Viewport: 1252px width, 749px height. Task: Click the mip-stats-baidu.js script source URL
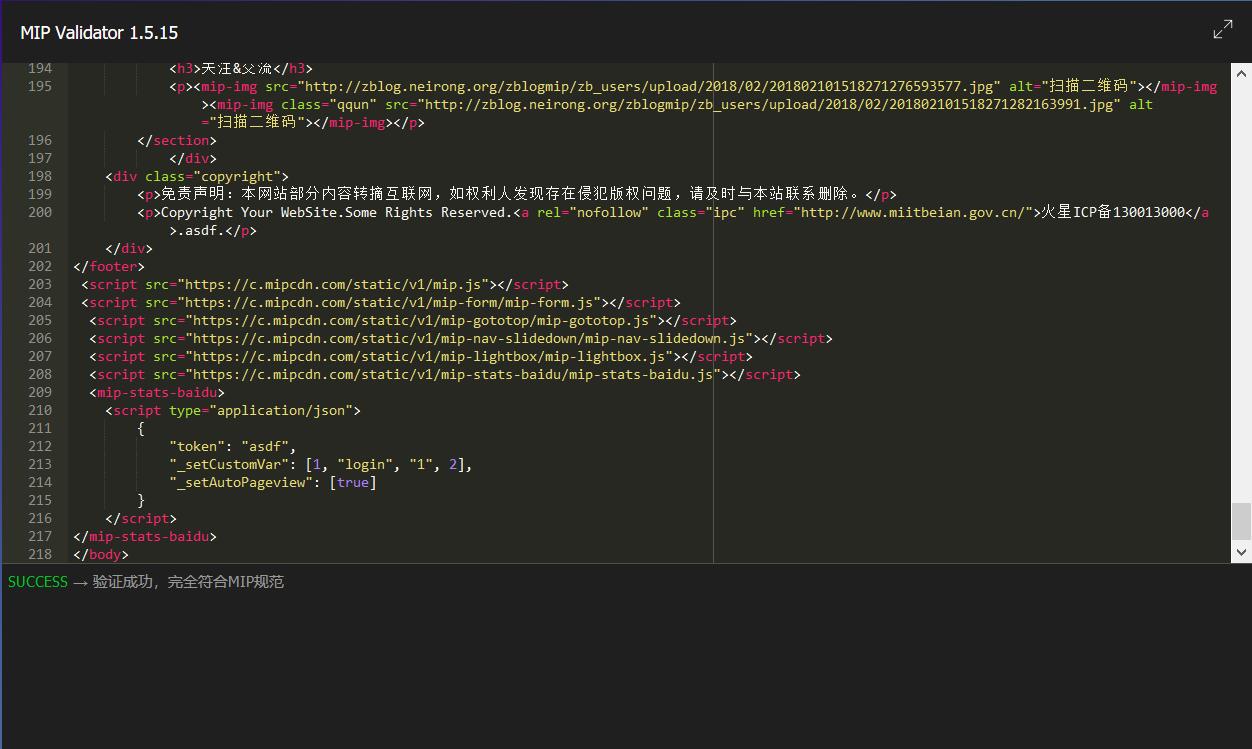pos(453,375)
